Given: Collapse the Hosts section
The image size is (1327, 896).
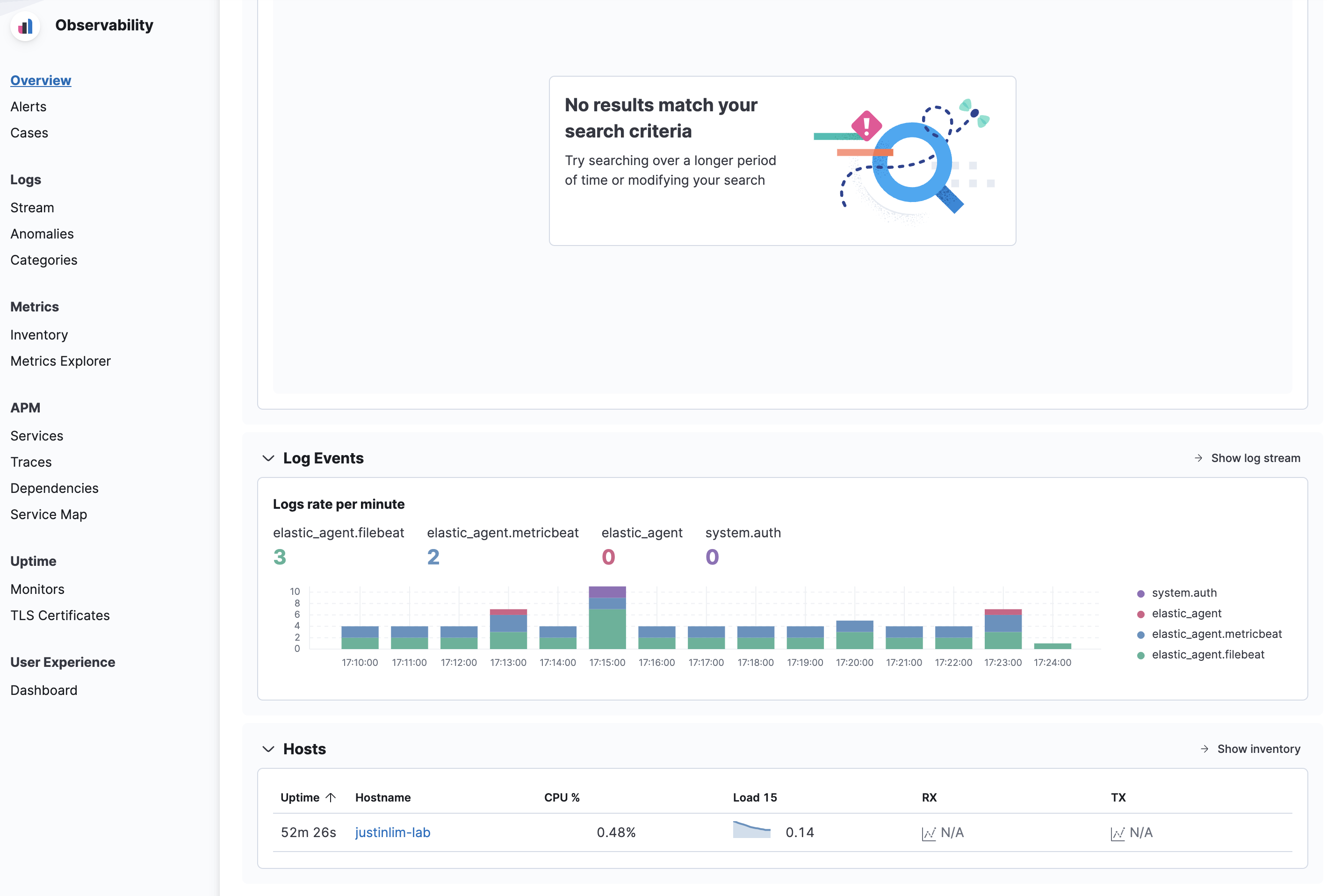Looking at the screenshot, I should (268, 749).
